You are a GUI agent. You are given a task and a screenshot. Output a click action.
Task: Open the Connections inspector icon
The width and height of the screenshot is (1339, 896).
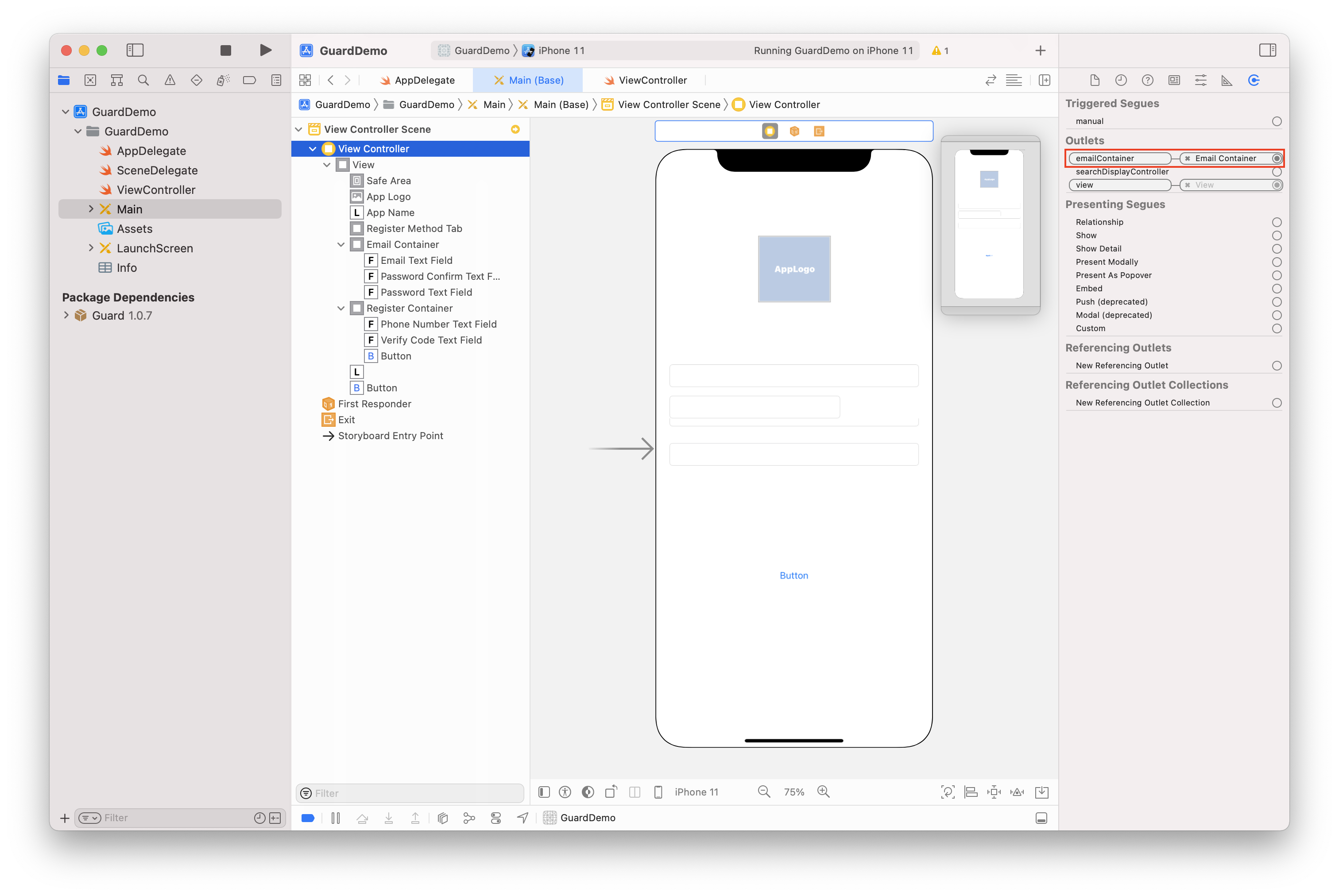[1253, 81]
